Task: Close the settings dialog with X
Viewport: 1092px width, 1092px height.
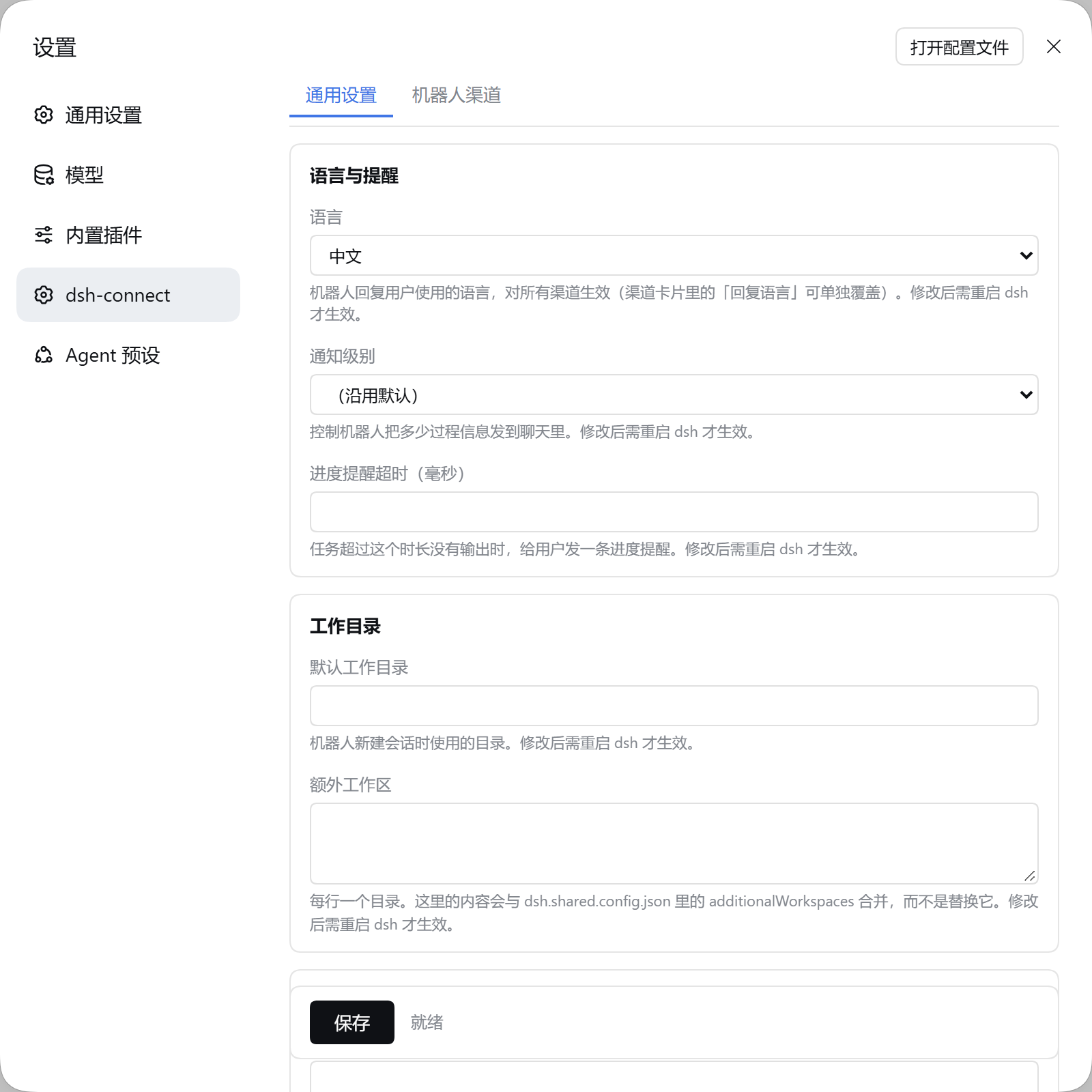Action: 1054,46
